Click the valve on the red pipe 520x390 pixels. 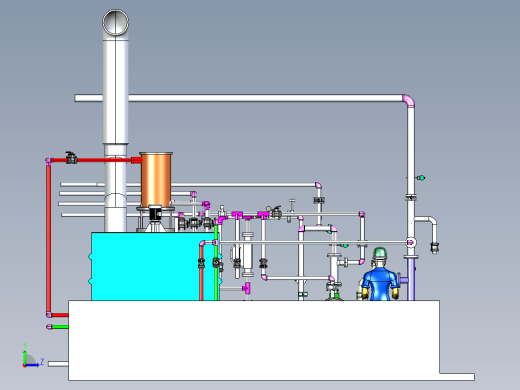[x=71, y=158]
